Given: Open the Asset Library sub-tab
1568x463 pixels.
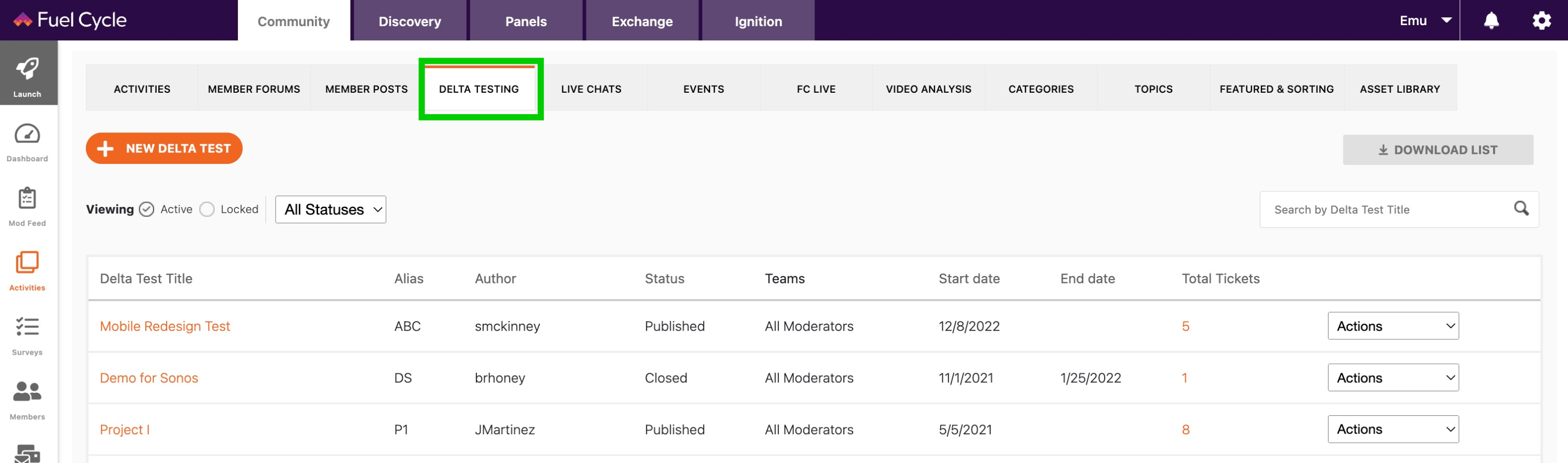Looking at the screenshot, I should pyautogui.click(x=1400, y=89).
